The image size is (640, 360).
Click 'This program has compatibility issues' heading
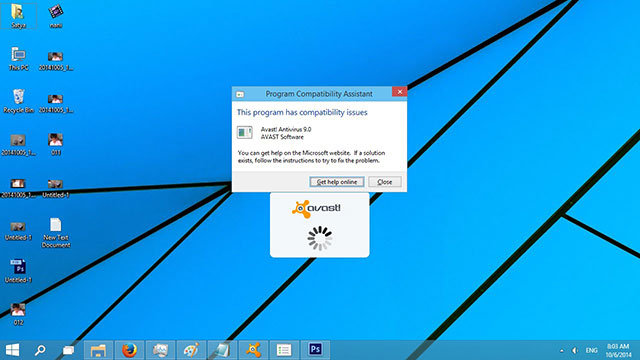302,112
